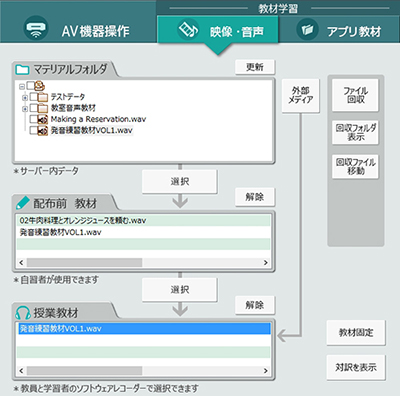
Task: Expand the 教室音声教材 folder
Action: (25, 109)
